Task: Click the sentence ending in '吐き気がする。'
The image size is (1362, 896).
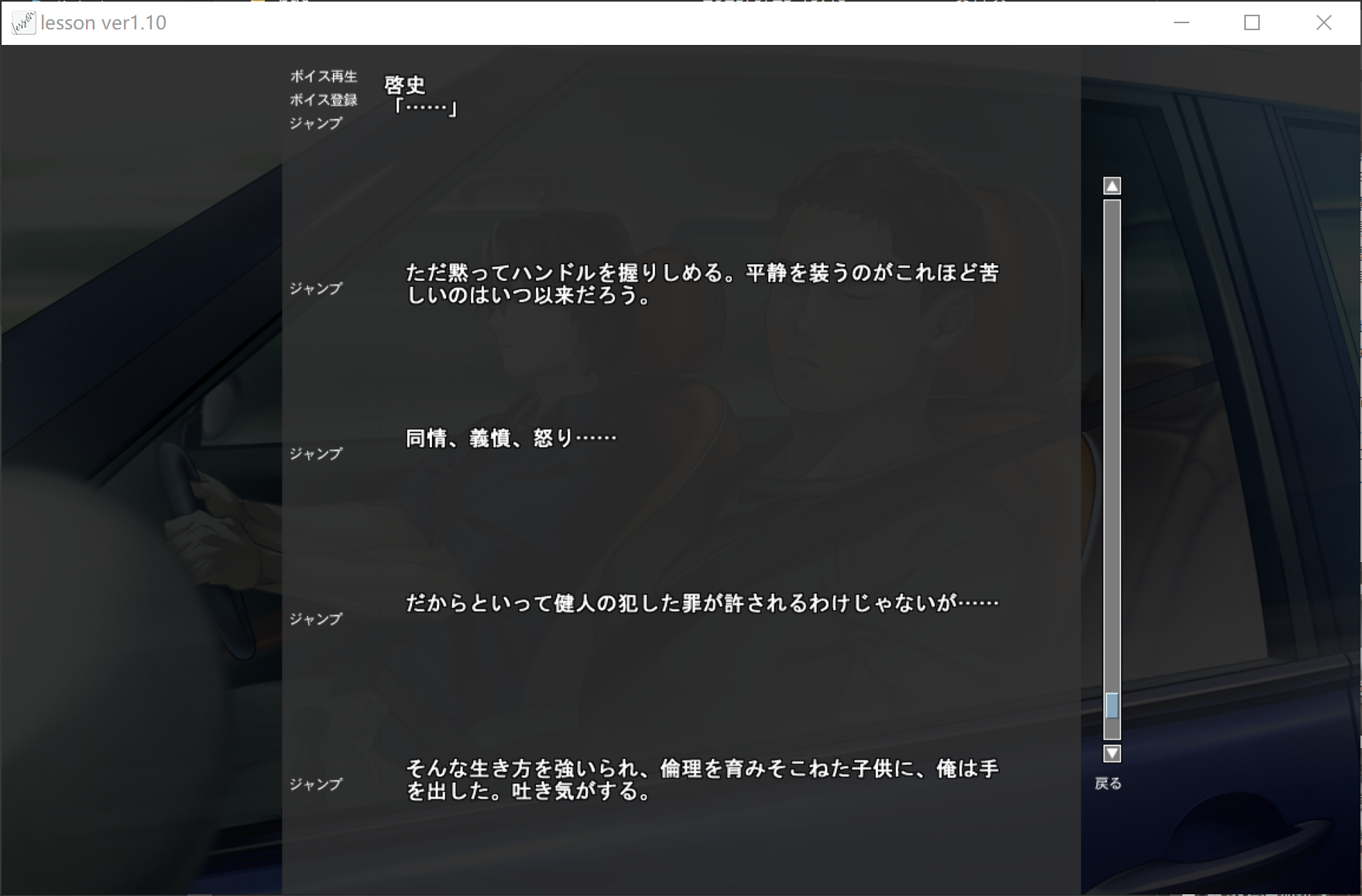Action: [x=702, y=780]
